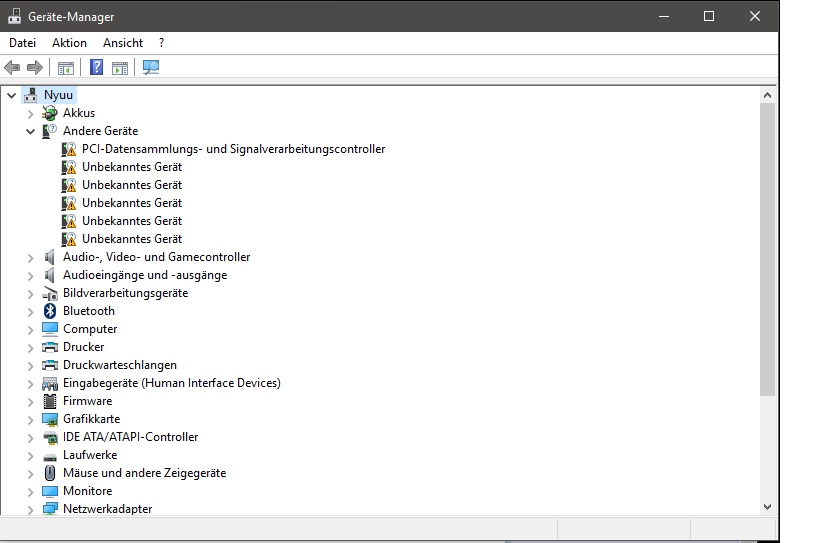Expand the Akkus category
This screenshot has width=819, height=543.
pyautogui.click(x=30, y=113)
